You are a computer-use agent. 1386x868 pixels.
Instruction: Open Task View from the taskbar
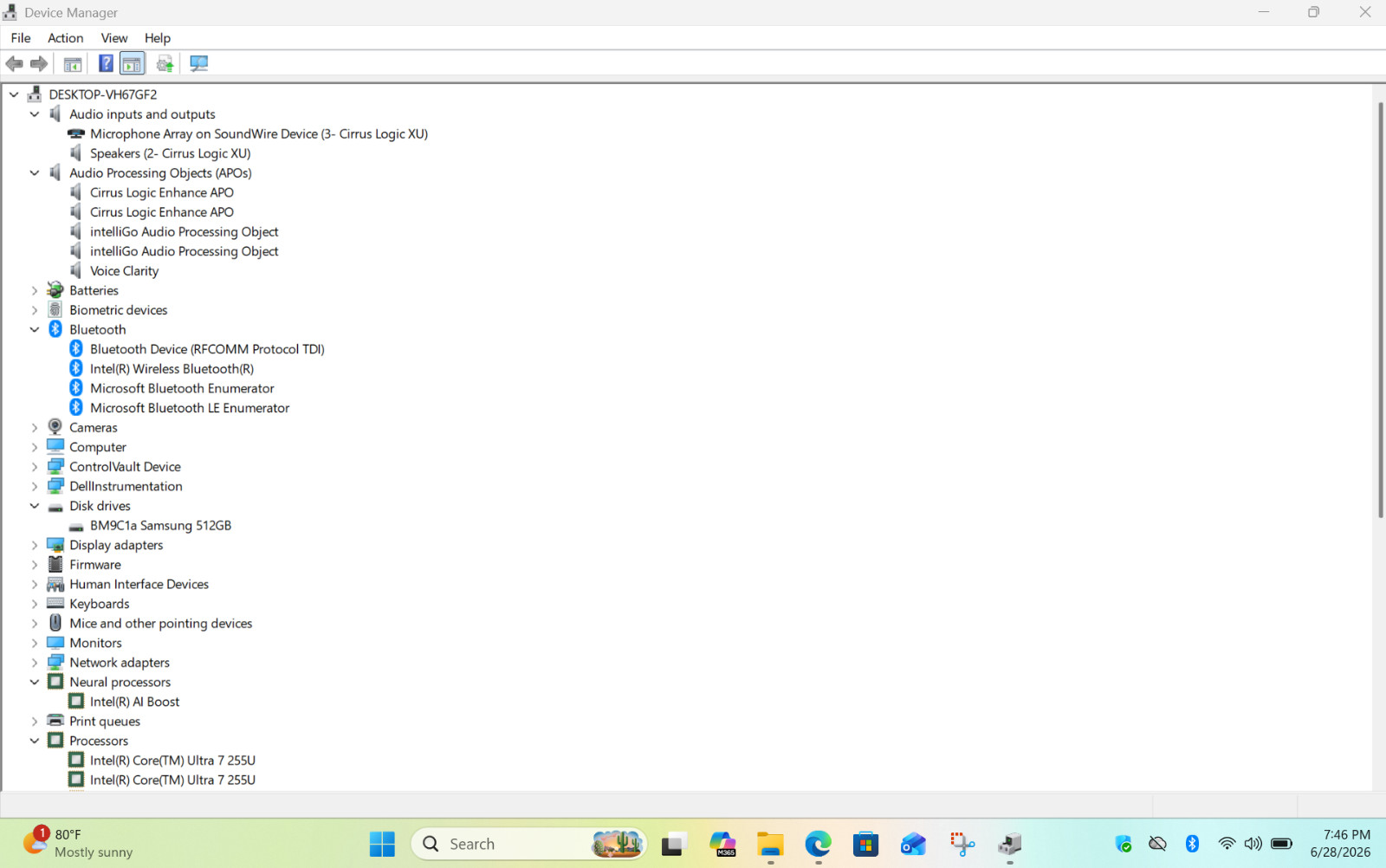(674, 844)
